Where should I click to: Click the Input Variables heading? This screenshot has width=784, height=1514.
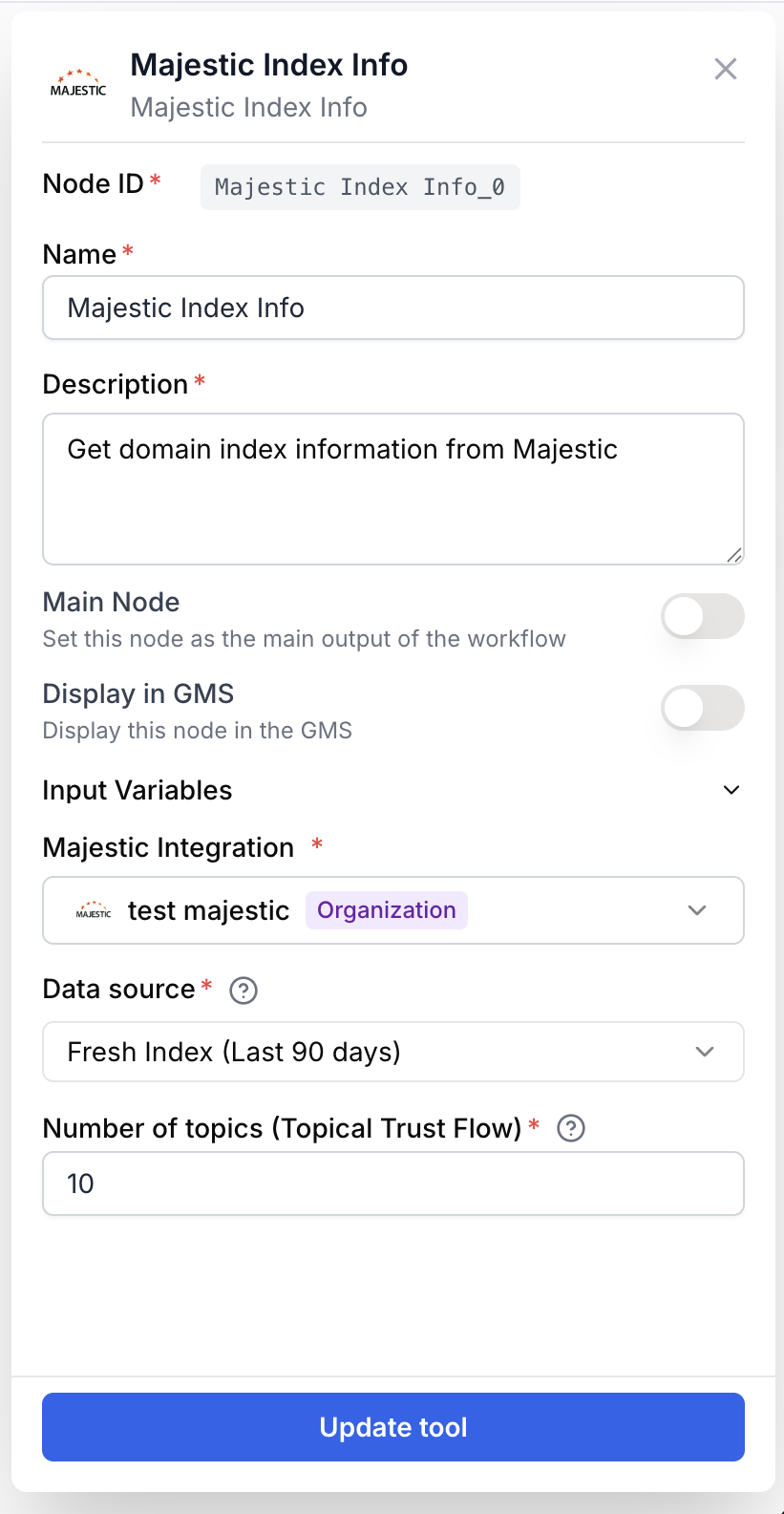coord(138,790)
